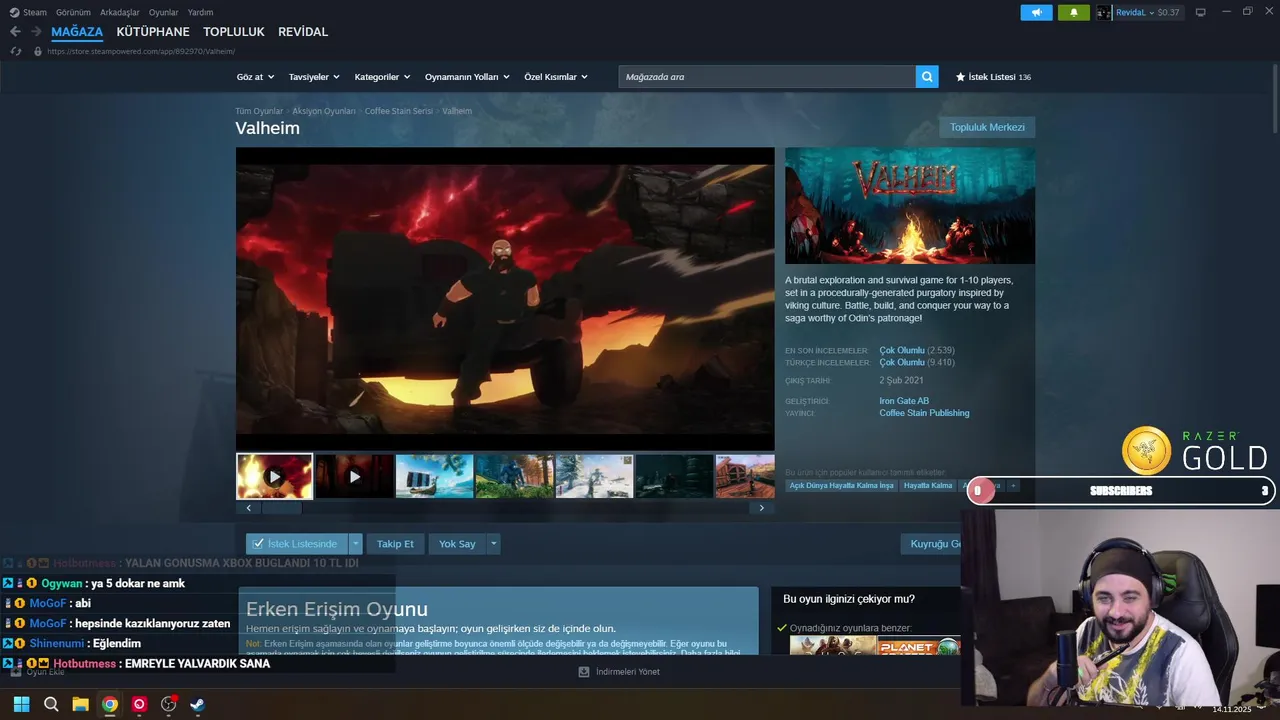Image resolution: width=1280 pixels, height=720 pixels.
Task: Go forward with the navigation arrow
Action: (36, 32)
